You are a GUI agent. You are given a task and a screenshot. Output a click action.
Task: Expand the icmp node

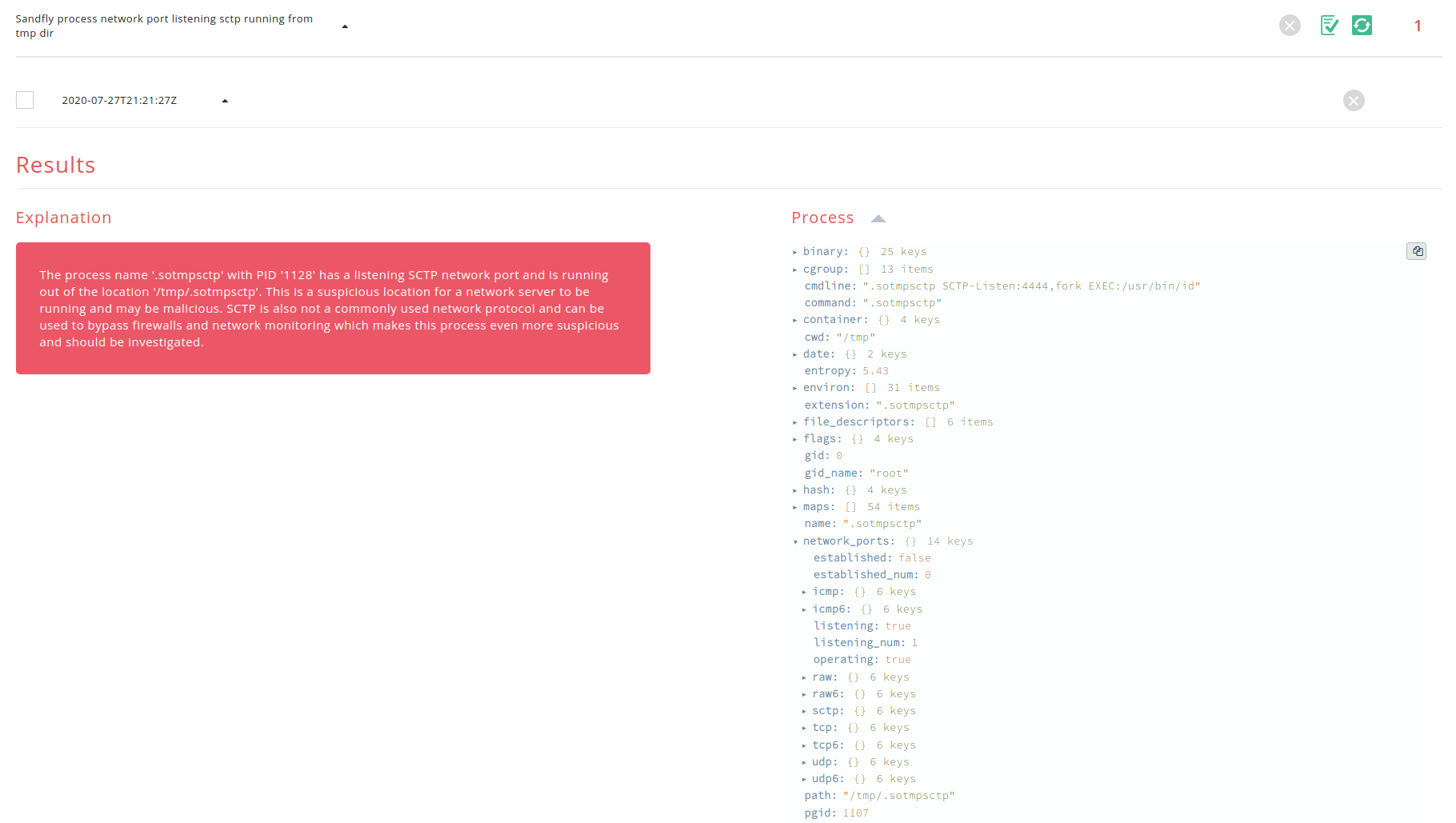[804, 592]
